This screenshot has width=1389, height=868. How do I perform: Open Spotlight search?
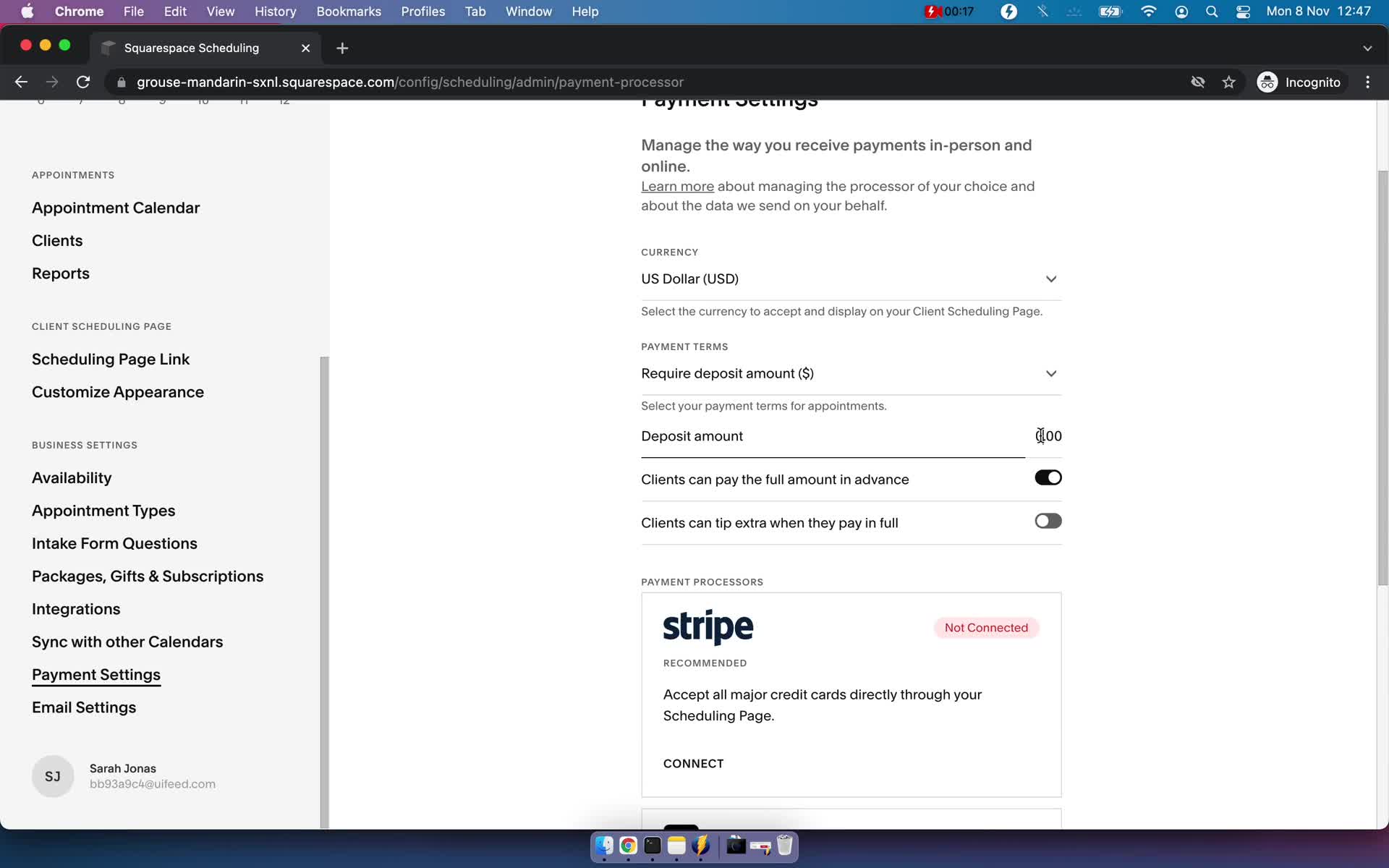pos(1212,12)
